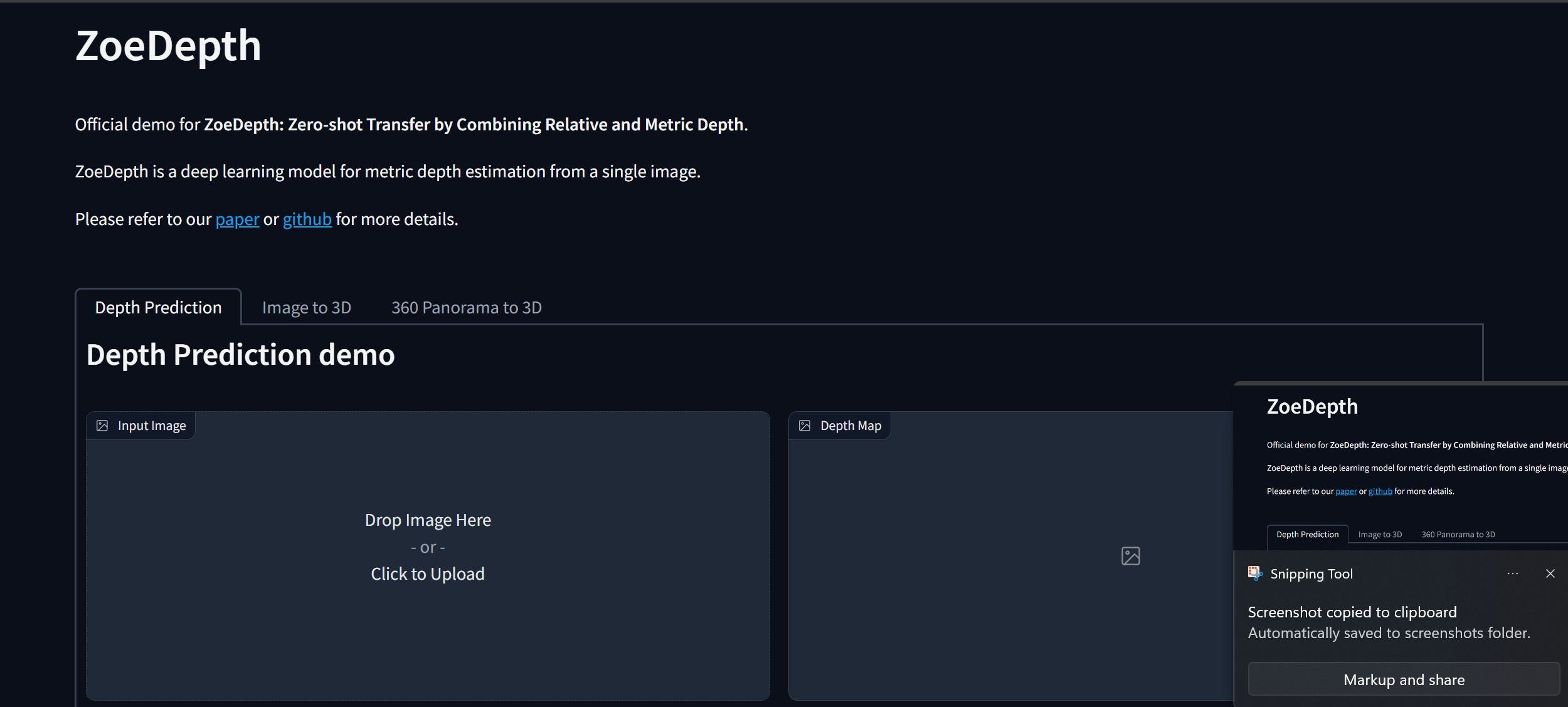This screenshot has width=1568, height=707.
Task: Open the paper link in the main page
Action: [237, 219]
